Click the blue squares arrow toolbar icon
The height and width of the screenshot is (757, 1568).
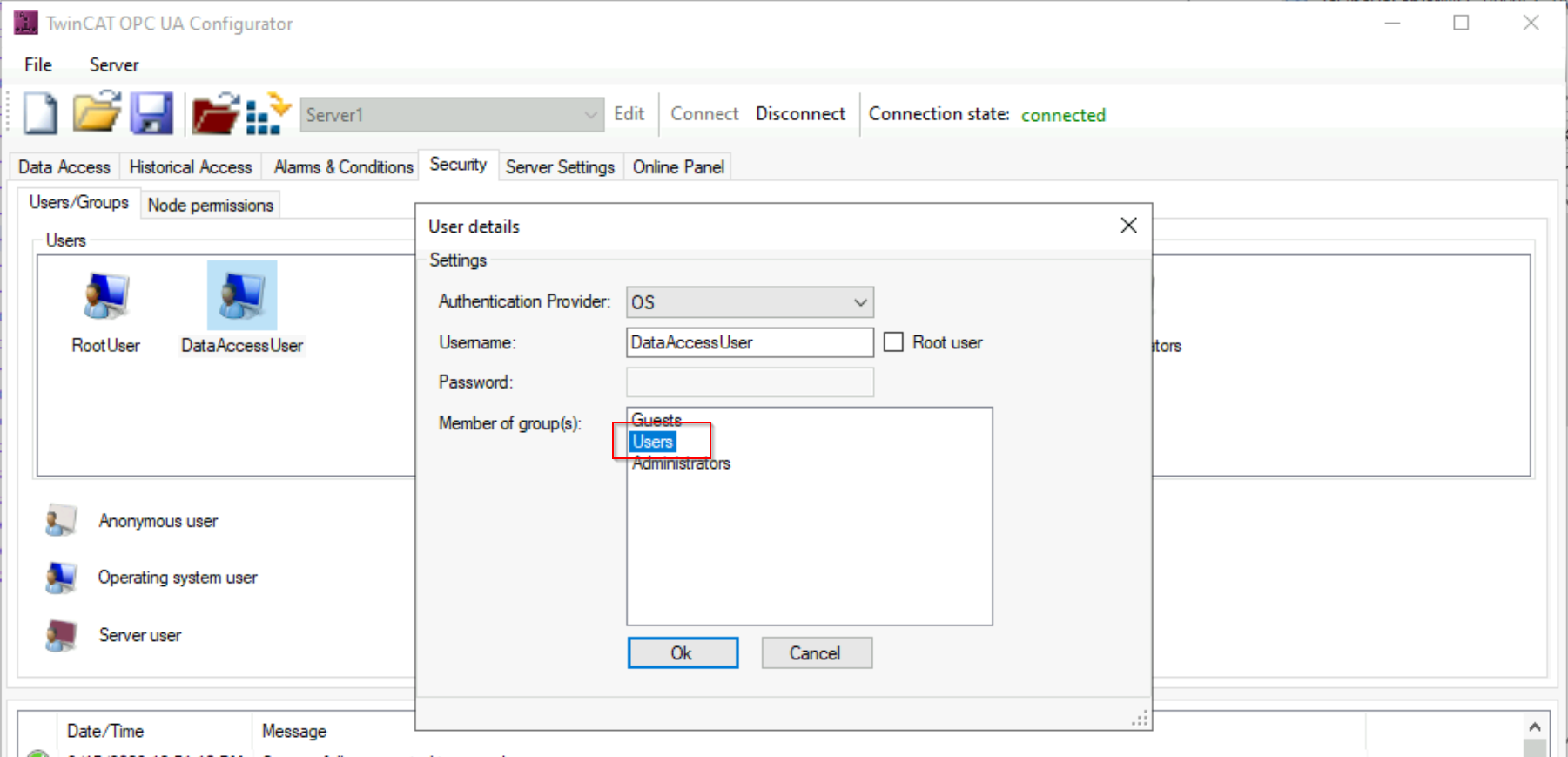(267, 113)
